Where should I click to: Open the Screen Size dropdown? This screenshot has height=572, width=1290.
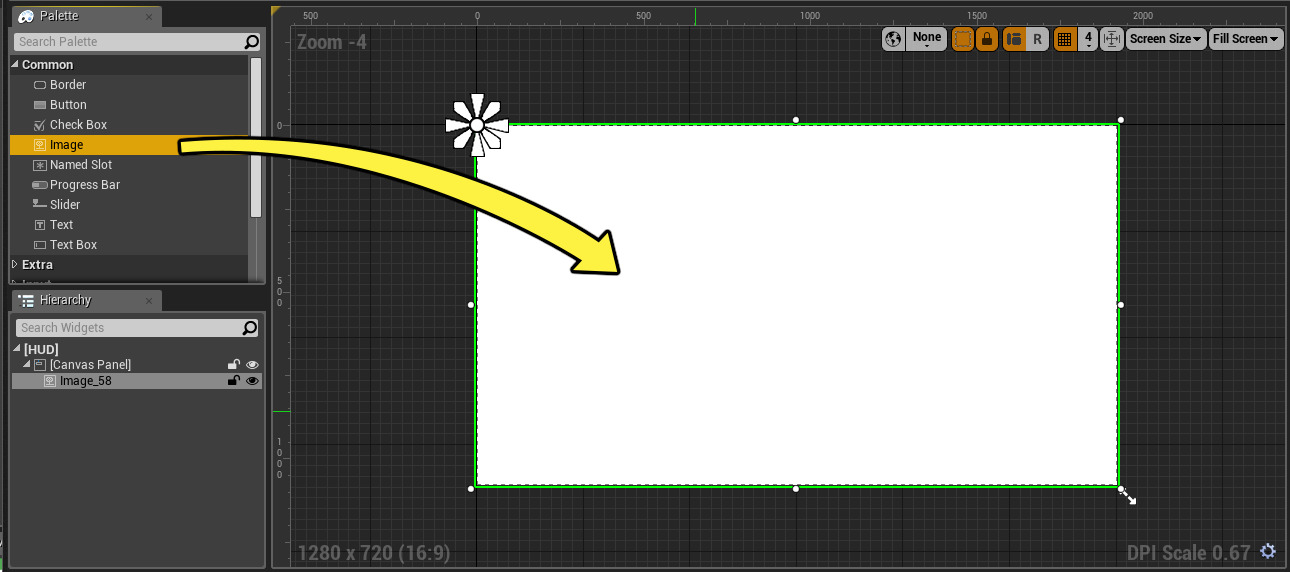pos(1166,39)
